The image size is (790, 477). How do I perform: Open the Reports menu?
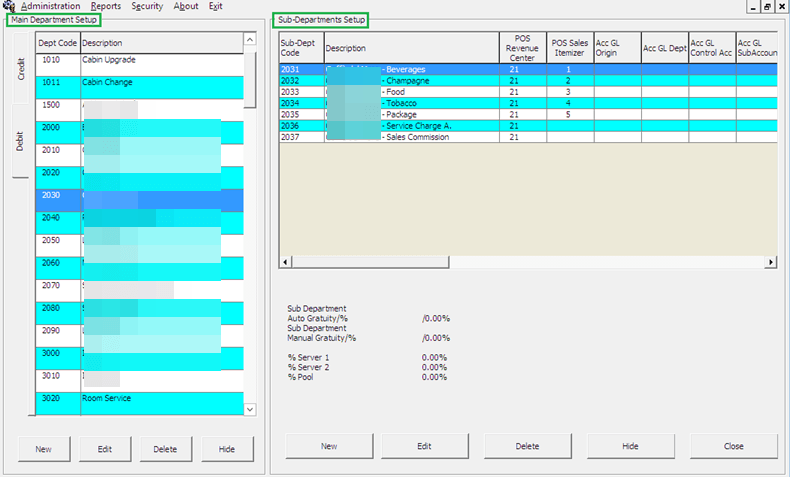(106, 6)
